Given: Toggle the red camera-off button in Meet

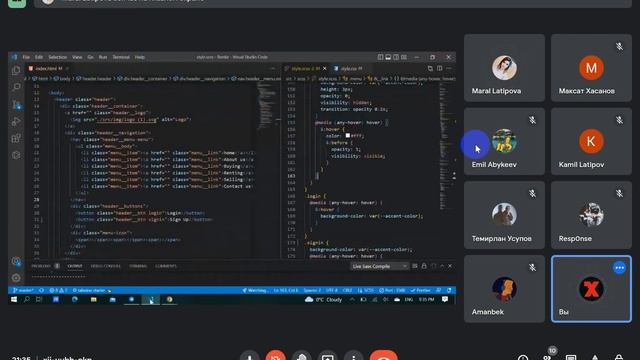Looking at the screenshot, I should coord(276,356).
